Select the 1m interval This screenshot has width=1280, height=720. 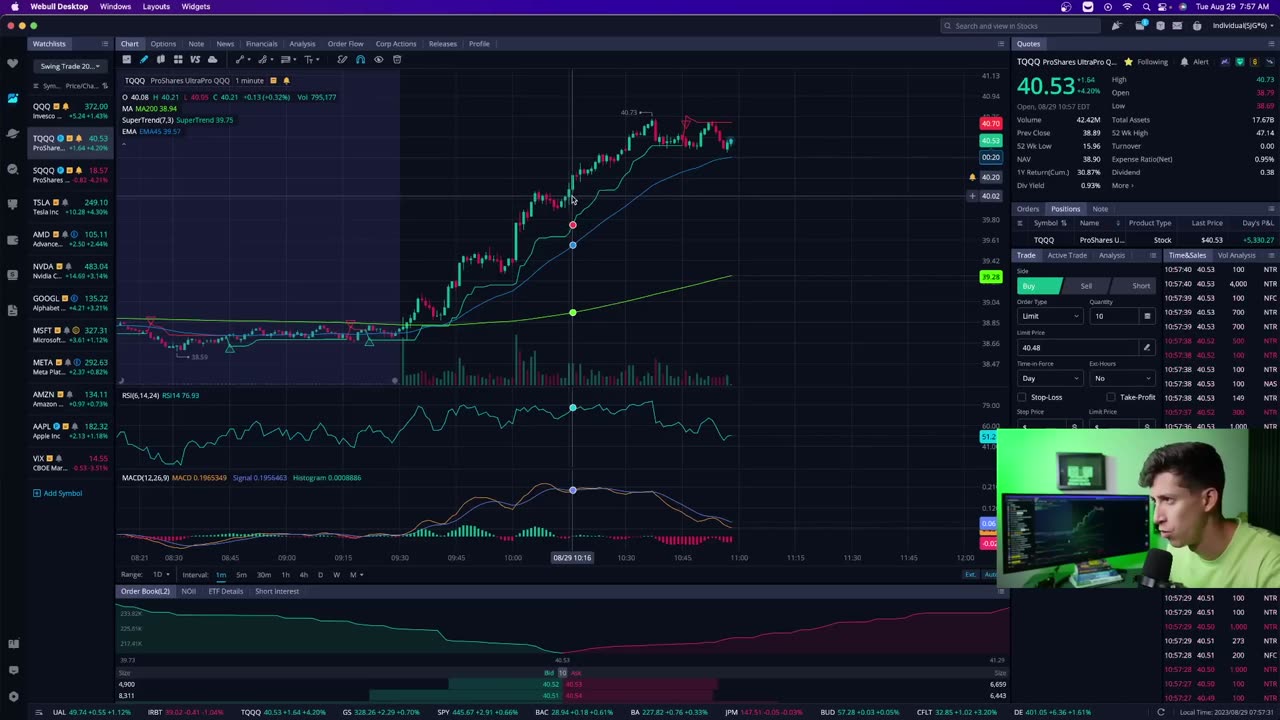tap(220, 575)
